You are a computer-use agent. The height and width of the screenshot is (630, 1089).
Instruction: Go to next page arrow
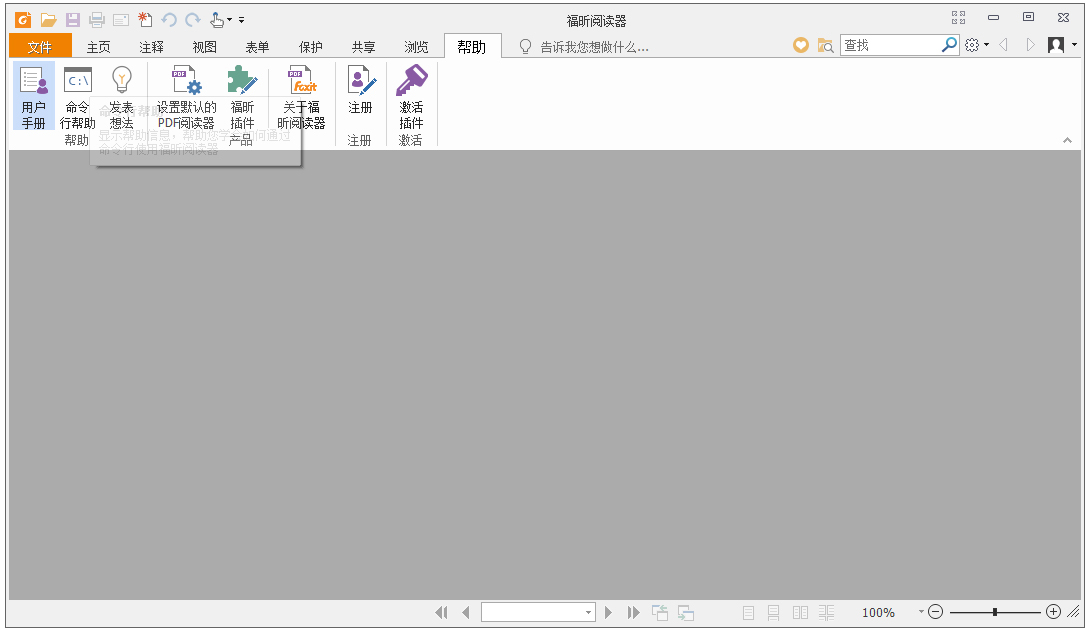point(608,612)
